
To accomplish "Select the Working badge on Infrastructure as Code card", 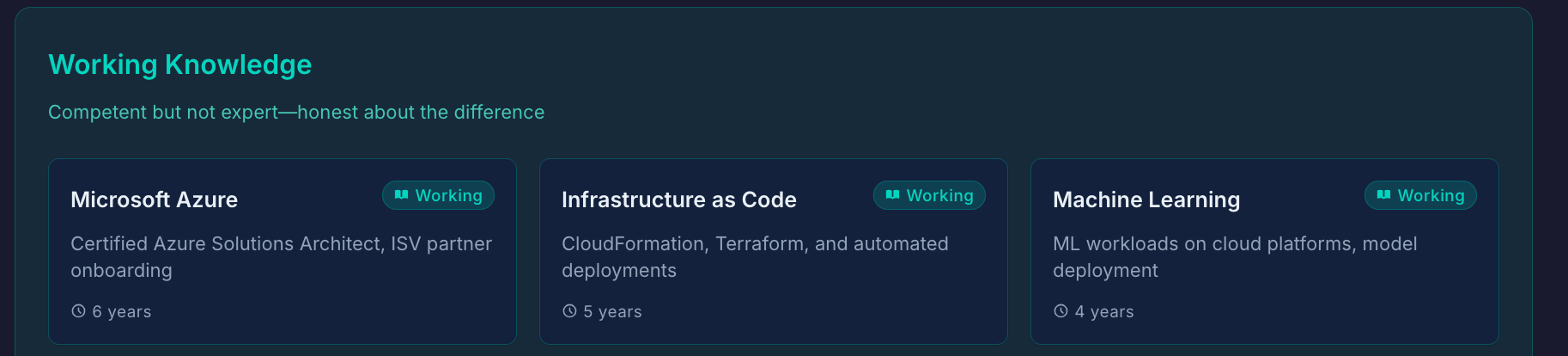I will pos(929,195).
